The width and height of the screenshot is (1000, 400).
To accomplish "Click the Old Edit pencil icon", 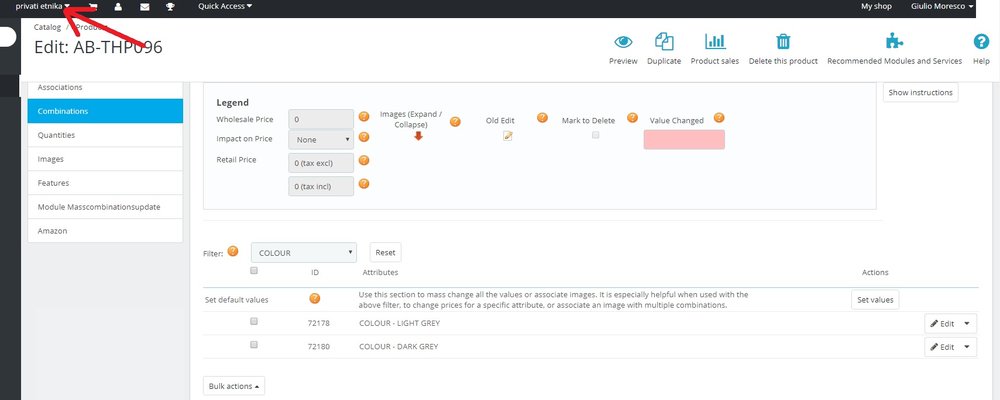I will [508, 135].
